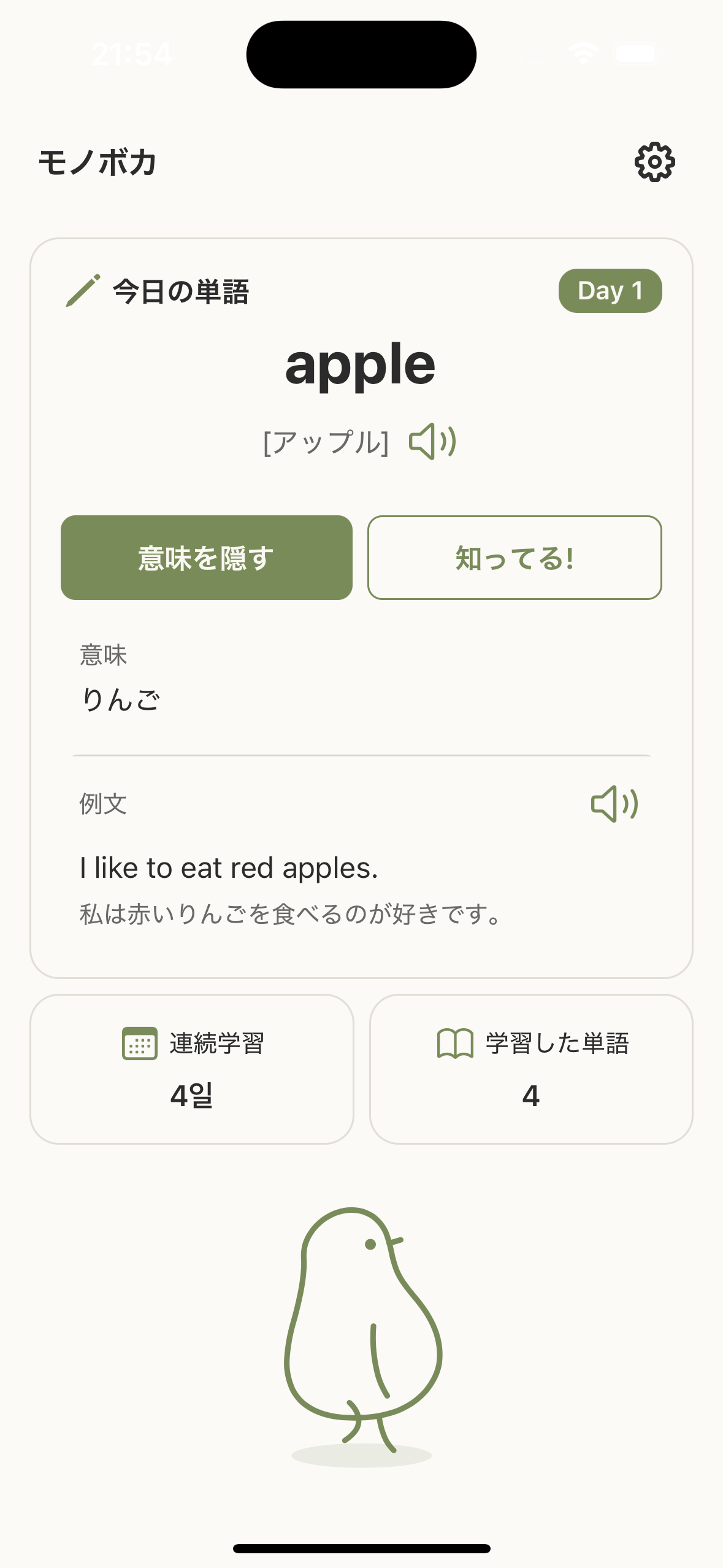Tap the sentence "I like to eat red apples."
Viewport: 723px width, 1568px height.
point(229,868)
